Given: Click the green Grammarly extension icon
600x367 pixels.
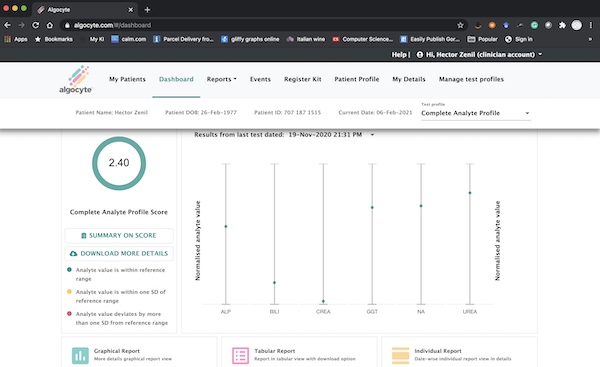Looking at the screenshot, I should pyautogui.click(x=534, y=25).
